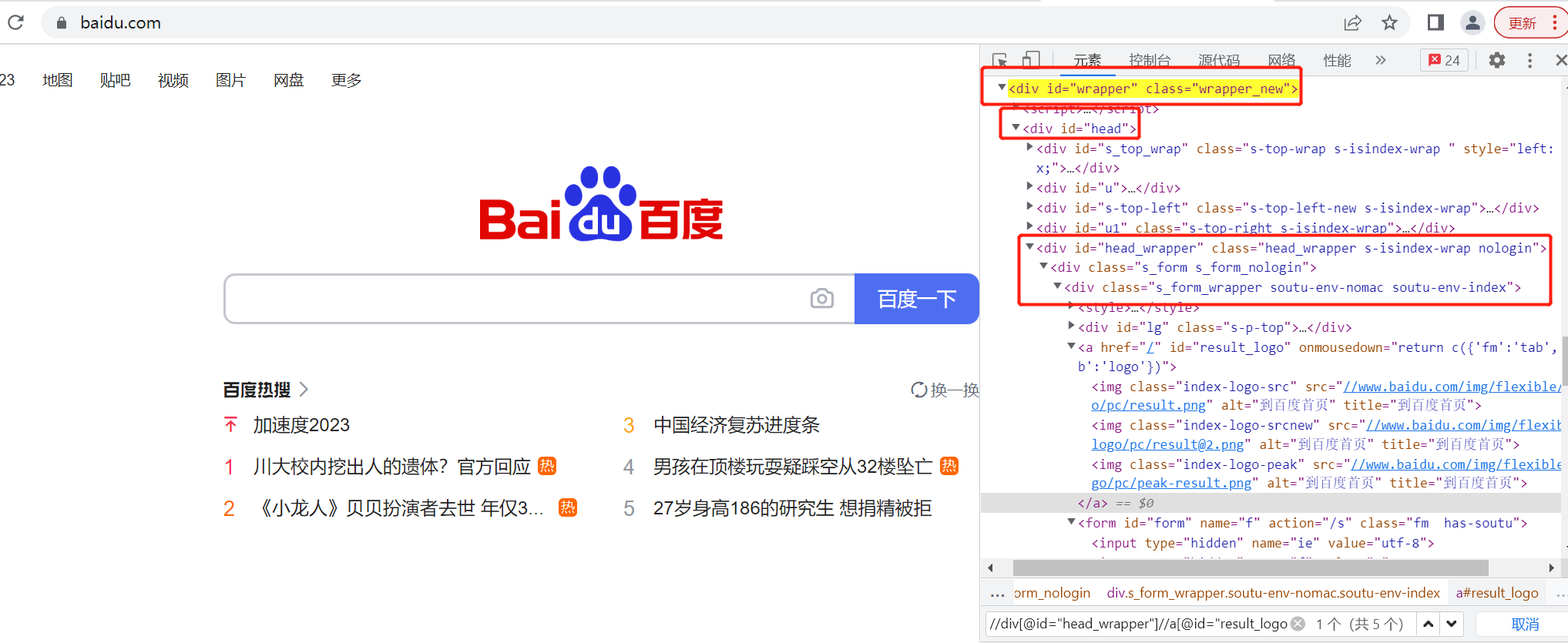Screen dimensions: 1568x643
Task: Expand the div id="u" node
Action: (1029, 186)
